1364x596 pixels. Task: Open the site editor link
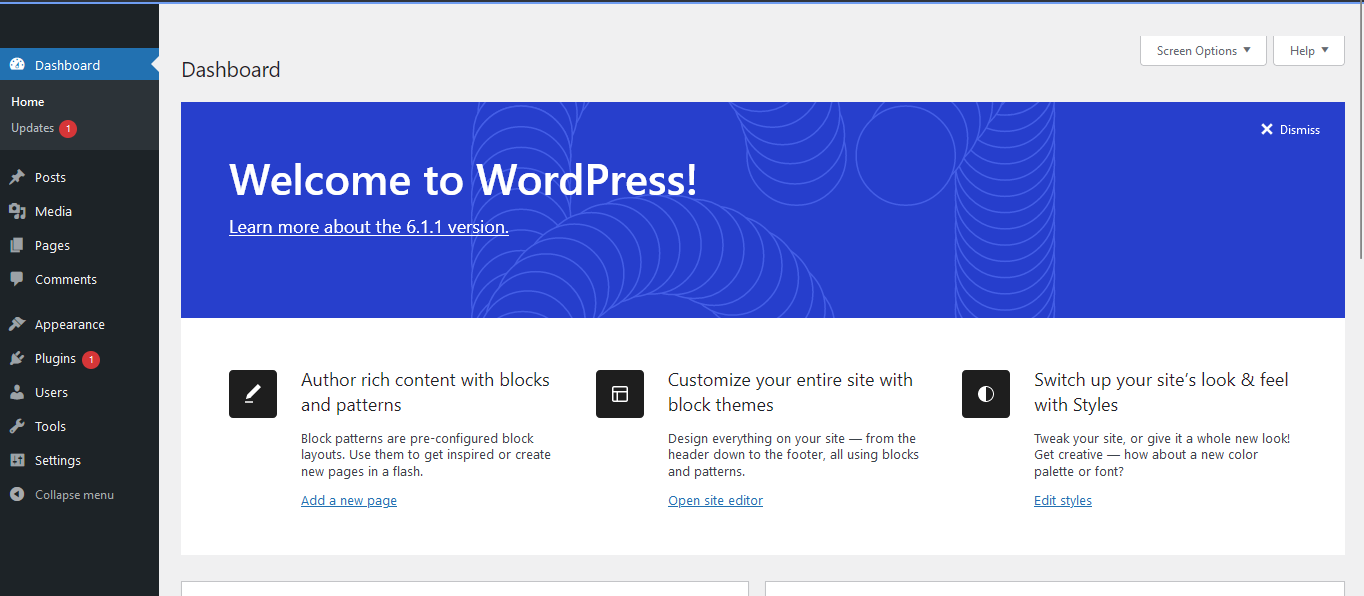(x=715, y=500)
